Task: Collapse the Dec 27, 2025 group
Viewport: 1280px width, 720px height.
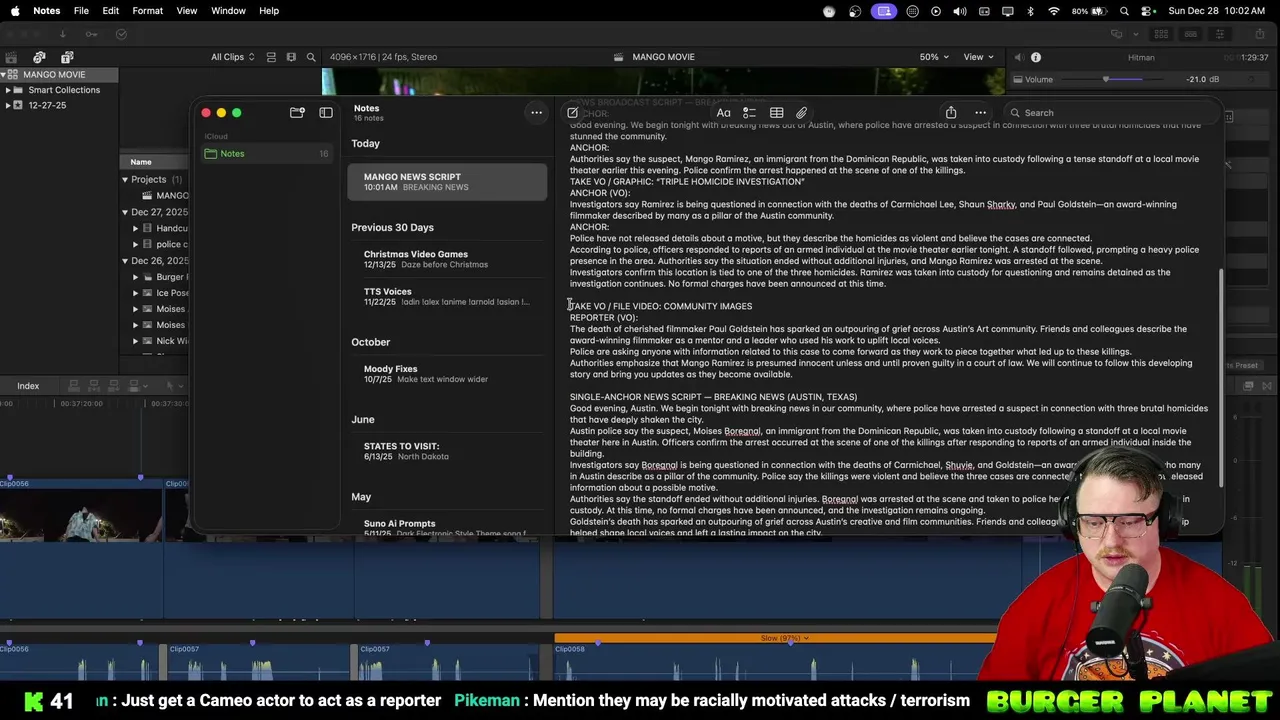Action: coord(125,212)
